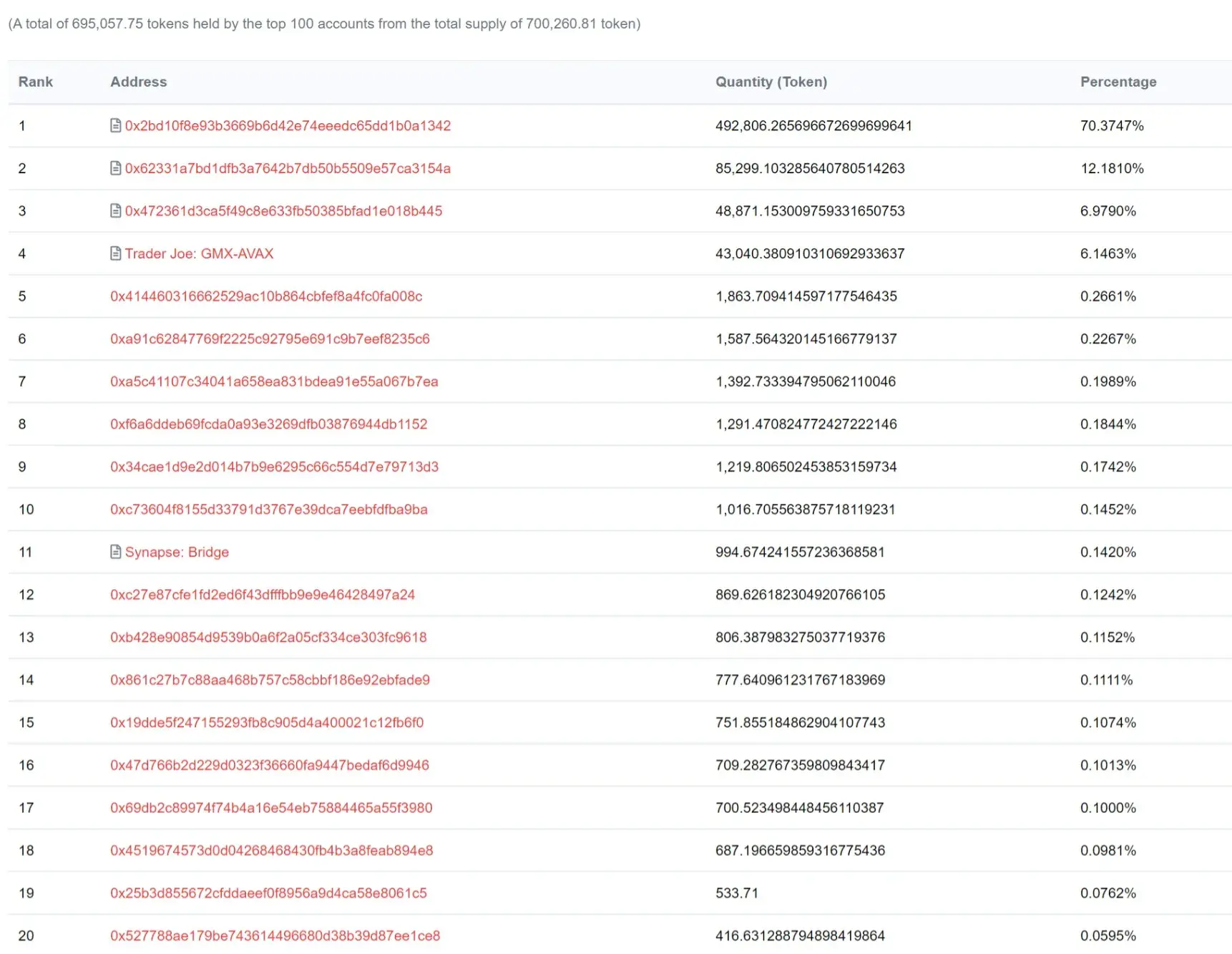The image size is (1232, 954).
Task: Open address 0x47d766b2d229d0323f36660fa9447bedaf6d9946
Action: (x=270, y=765)
